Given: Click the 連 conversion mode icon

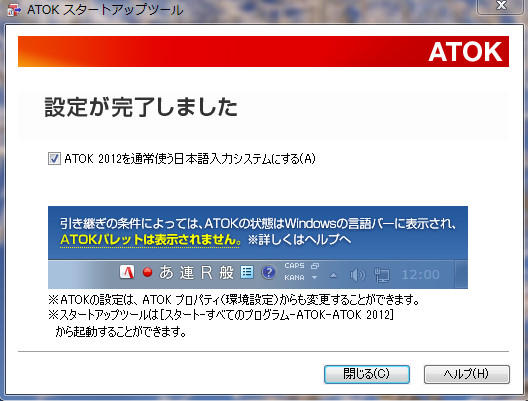Looking at the screenshot, I should point(187,272).
